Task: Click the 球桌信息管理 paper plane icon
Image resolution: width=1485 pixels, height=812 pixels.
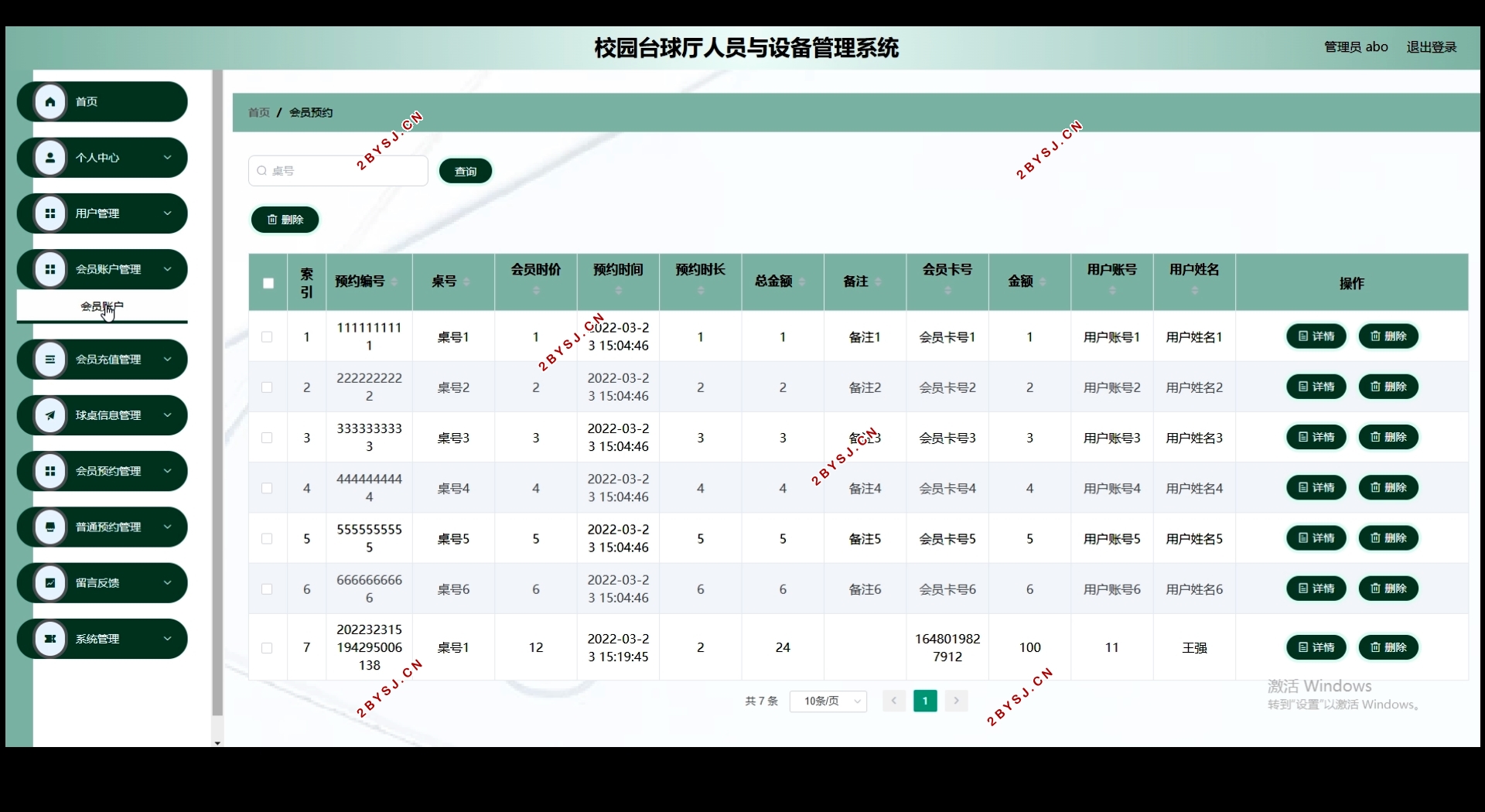Action: point(50,415)
